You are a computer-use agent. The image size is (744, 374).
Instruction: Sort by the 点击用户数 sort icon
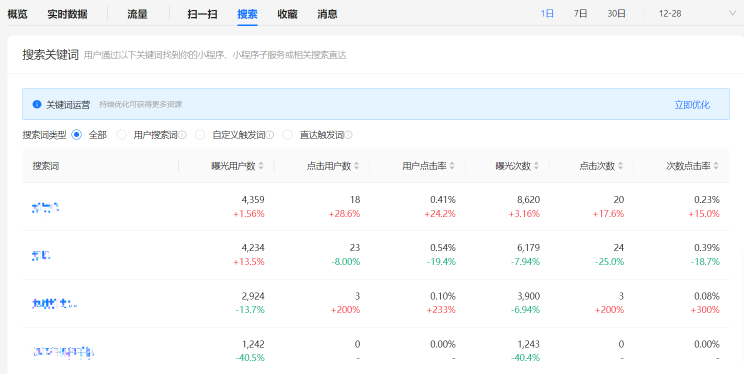[356, 166]
